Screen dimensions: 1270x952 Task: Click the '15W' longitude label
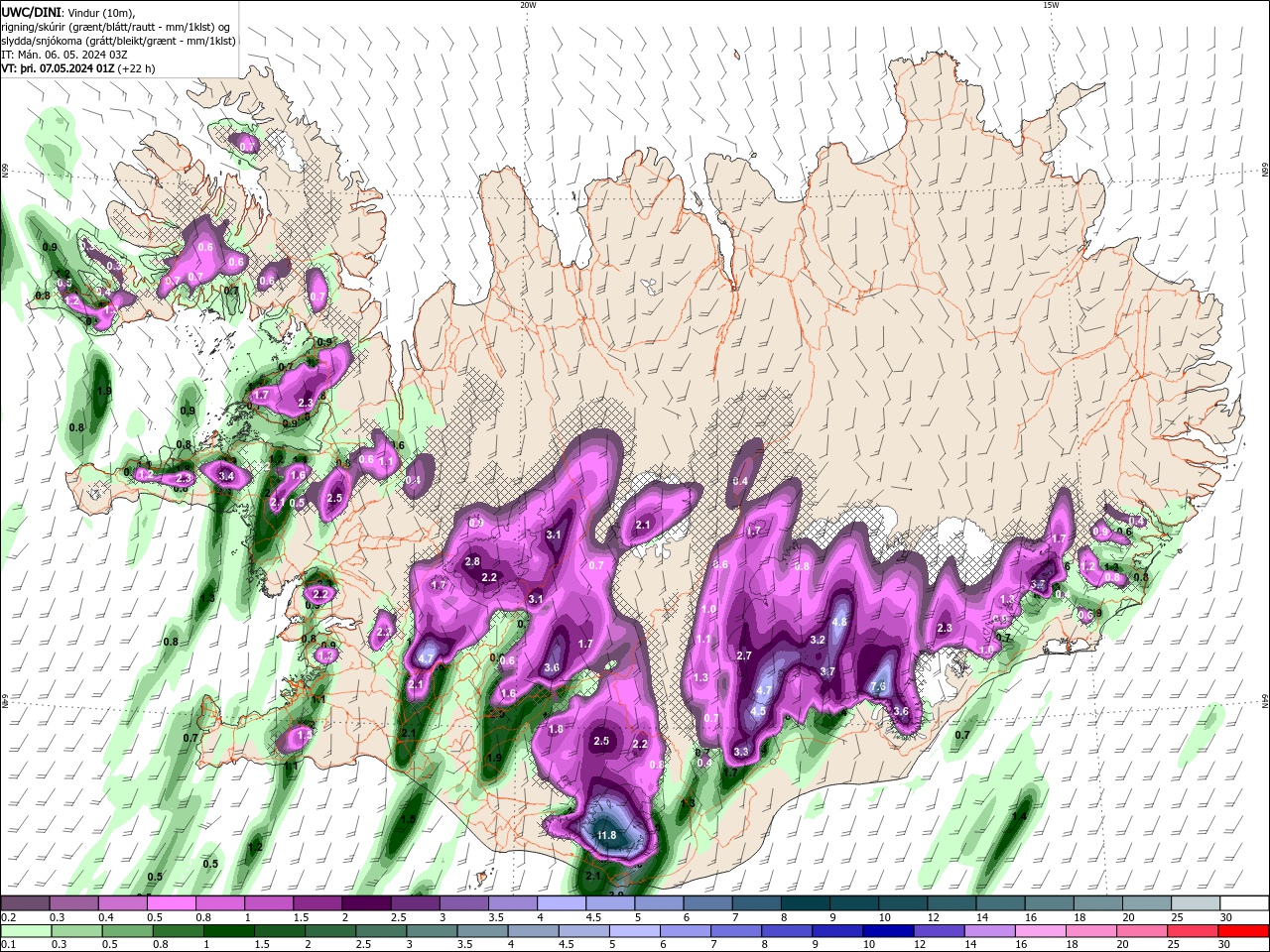point(1051,5)
